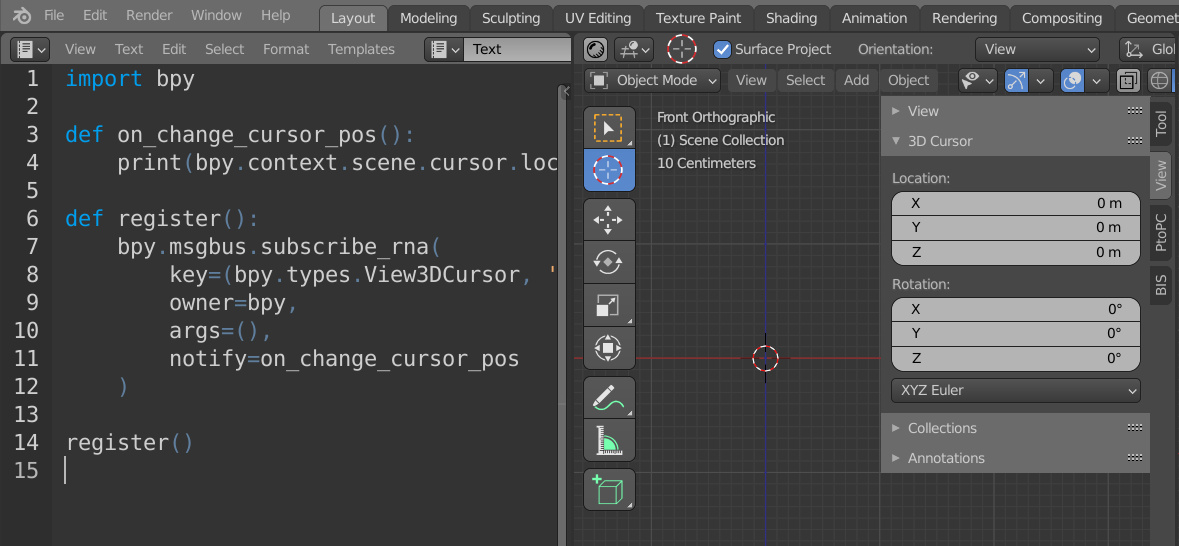The image size is (1179, 546).
Task: Open the text datablock browse icon
Action: tap(444, 49)
